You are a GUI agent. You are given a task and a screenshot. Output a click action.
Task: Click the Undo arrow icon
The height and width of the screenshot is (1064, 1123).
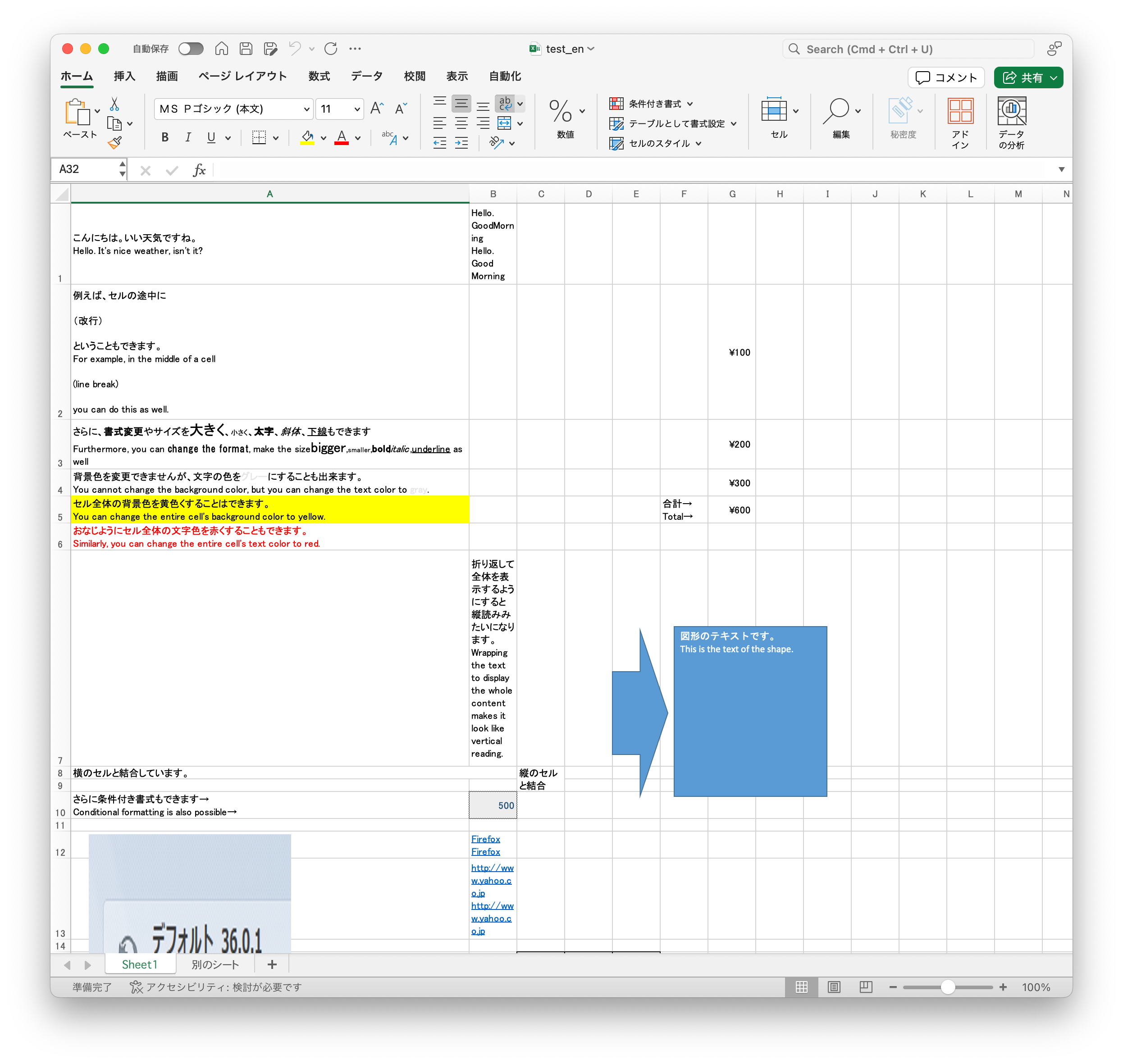(x=295, y=49)
